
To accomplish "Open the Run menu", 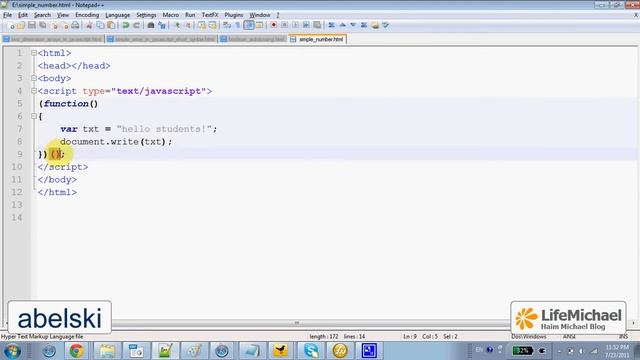I will click(x=190, y=15).
